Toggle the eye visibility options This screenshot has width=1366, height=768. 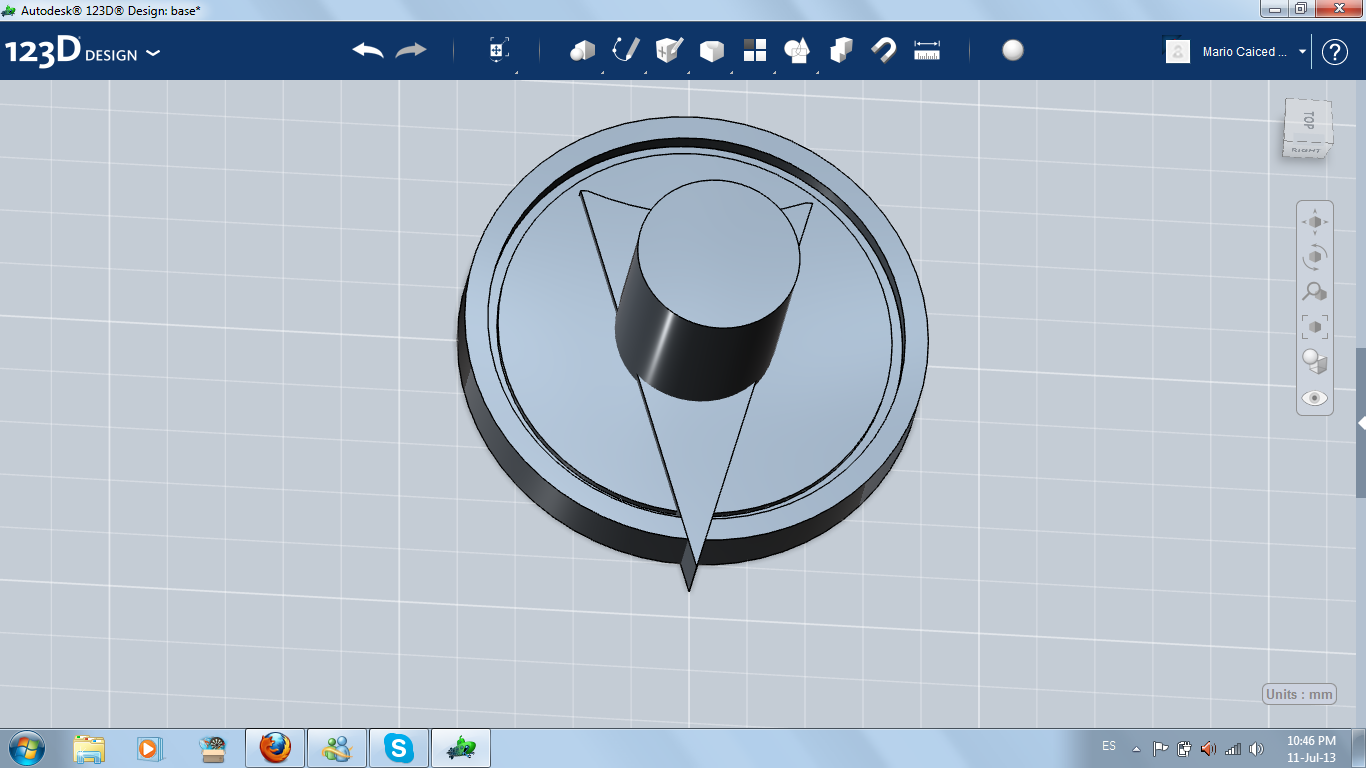click(x=1314, y=398)
